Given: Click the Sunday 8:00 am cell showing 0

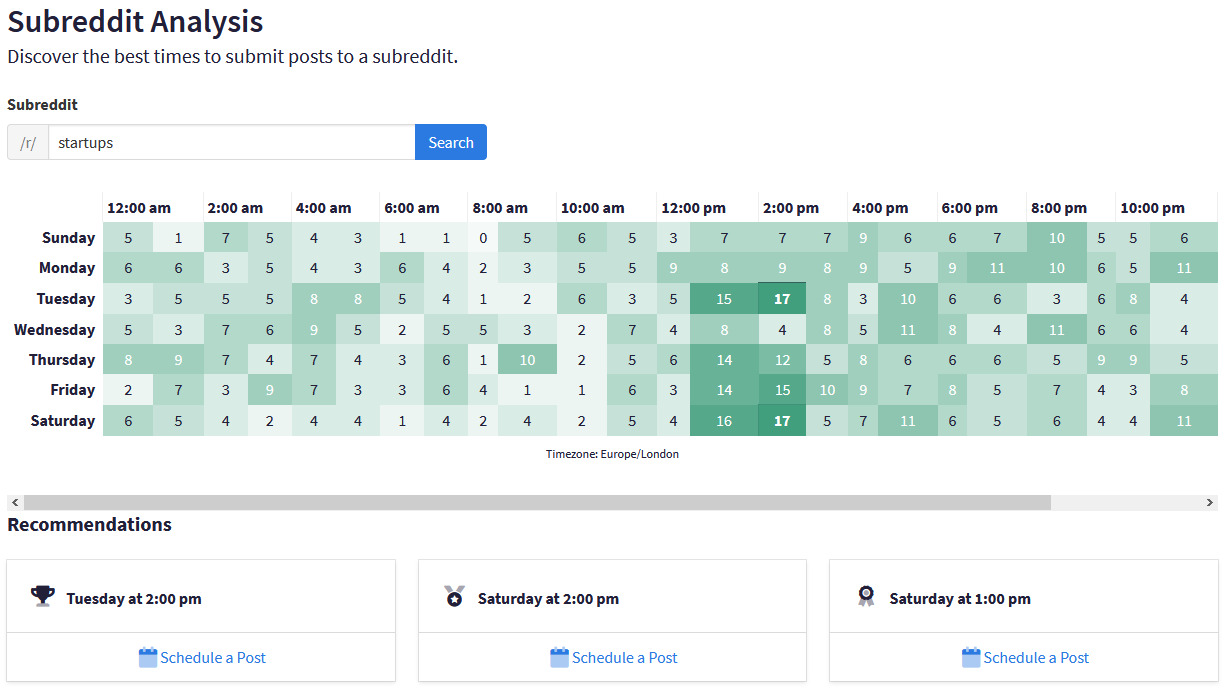Looking at the screenshot, I should click(x=483, y=238).
